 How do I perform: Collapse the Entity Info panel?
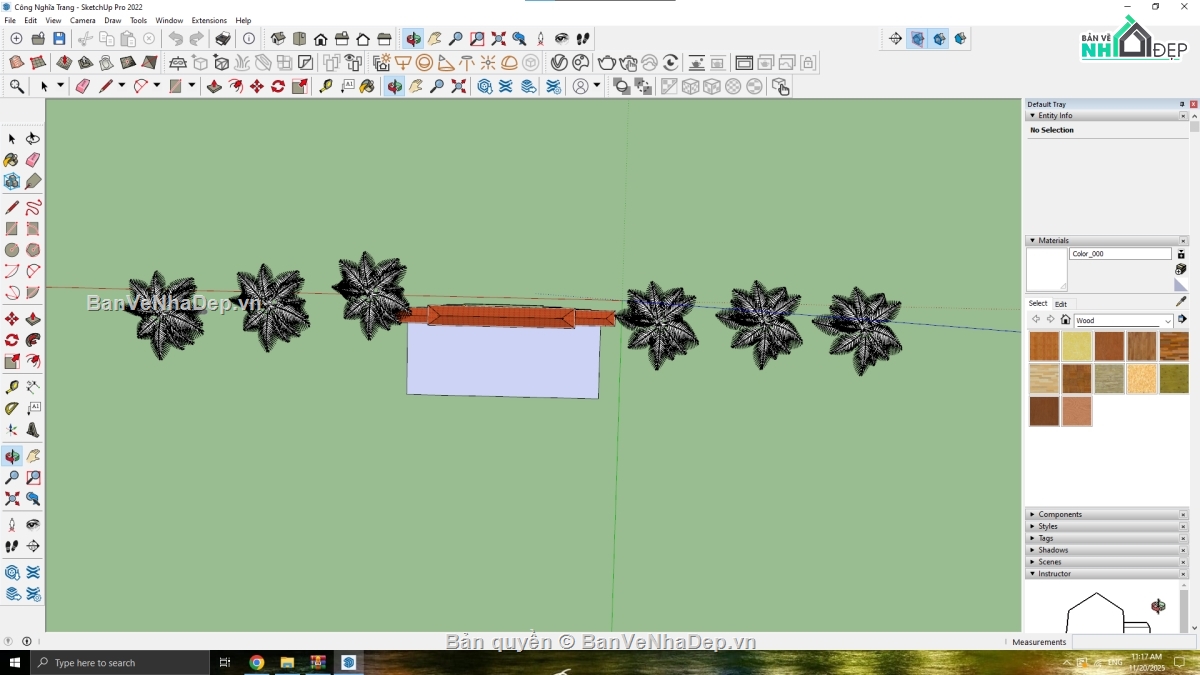1032,116
